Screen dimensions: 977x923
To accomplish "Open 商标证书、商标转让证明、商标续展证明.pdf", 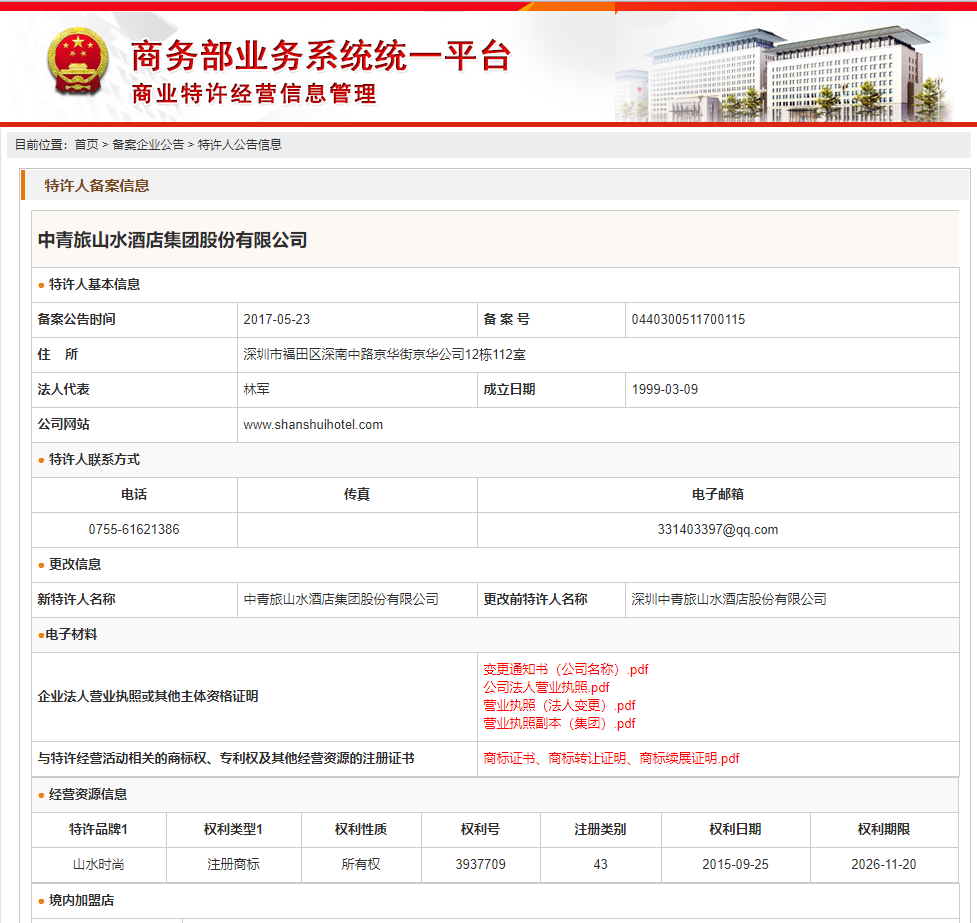I will [x=611, y=758].
